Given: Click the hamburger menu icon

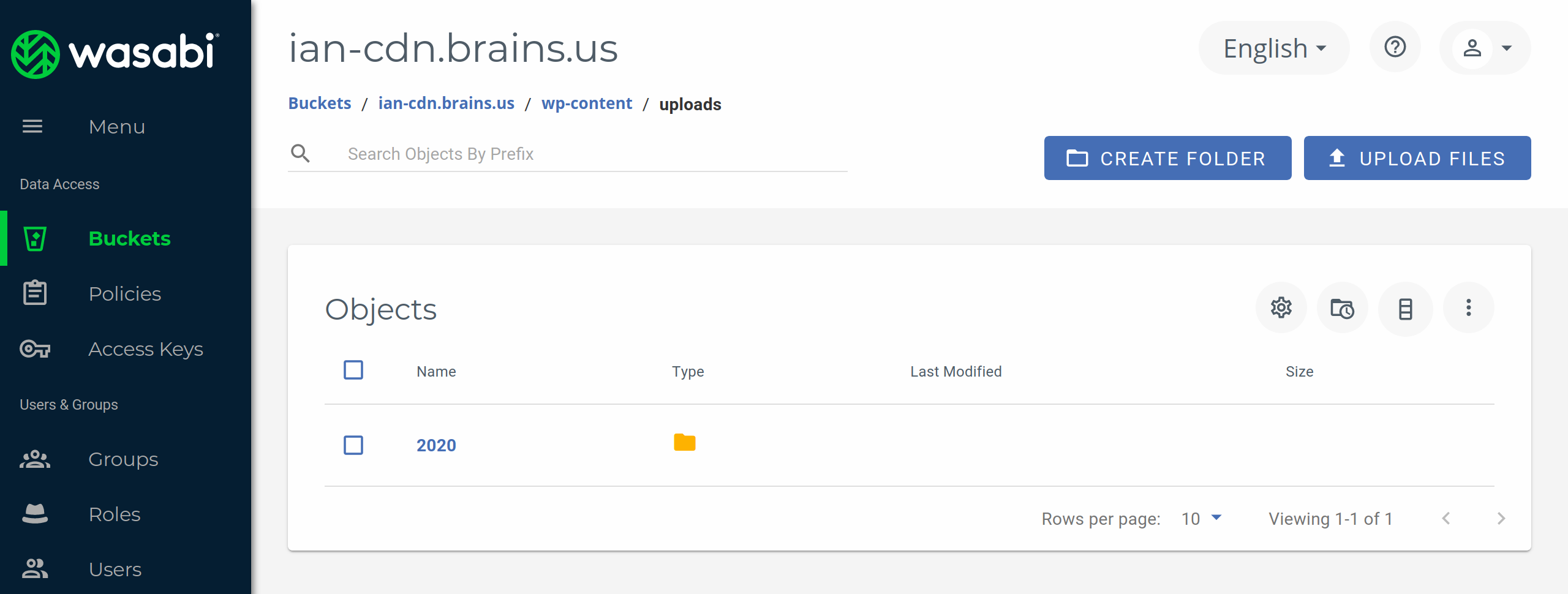Looking at the screenshot, I should click(32, 127).
